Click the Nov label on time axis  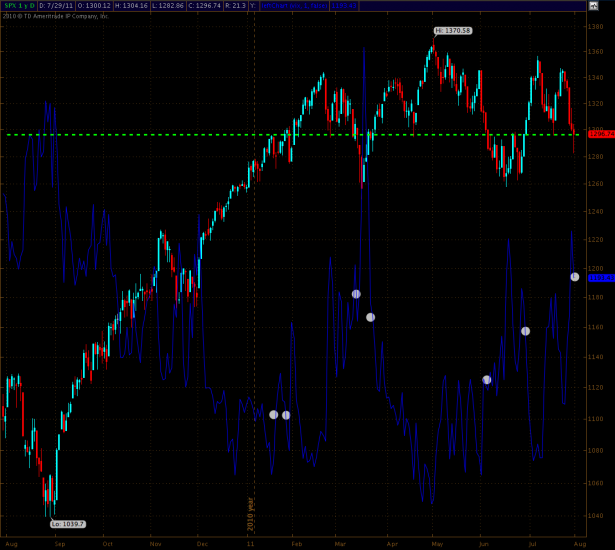156,544
